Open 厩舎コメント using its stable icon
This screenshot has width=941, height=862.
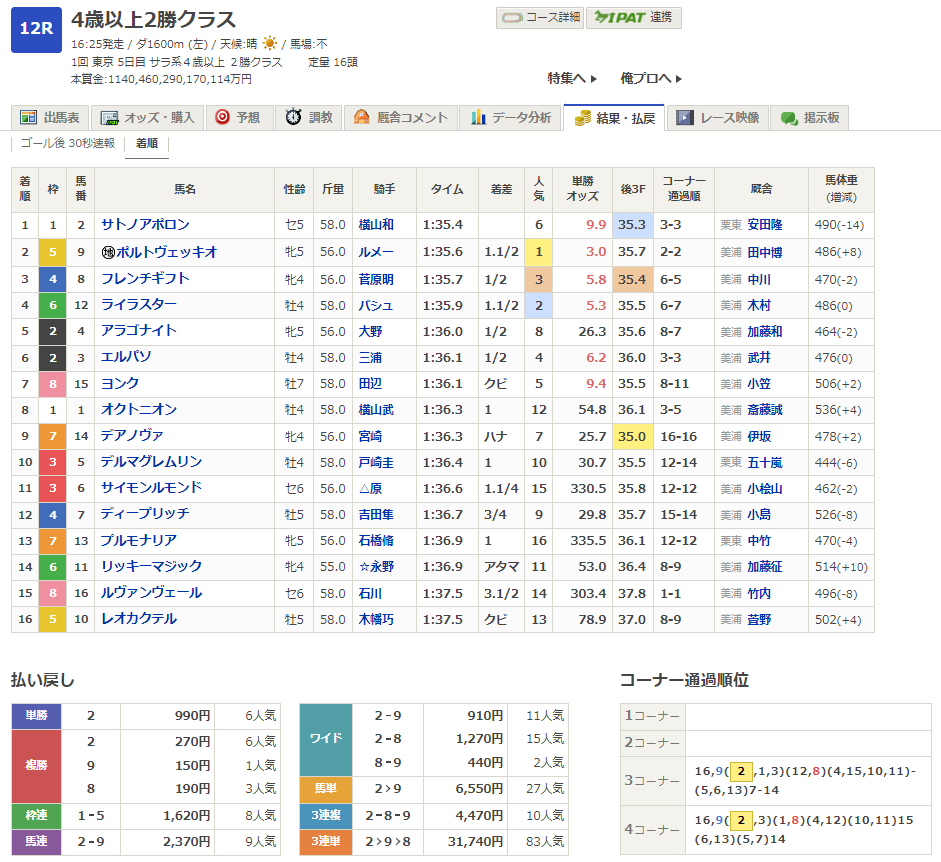pos(361,118)
